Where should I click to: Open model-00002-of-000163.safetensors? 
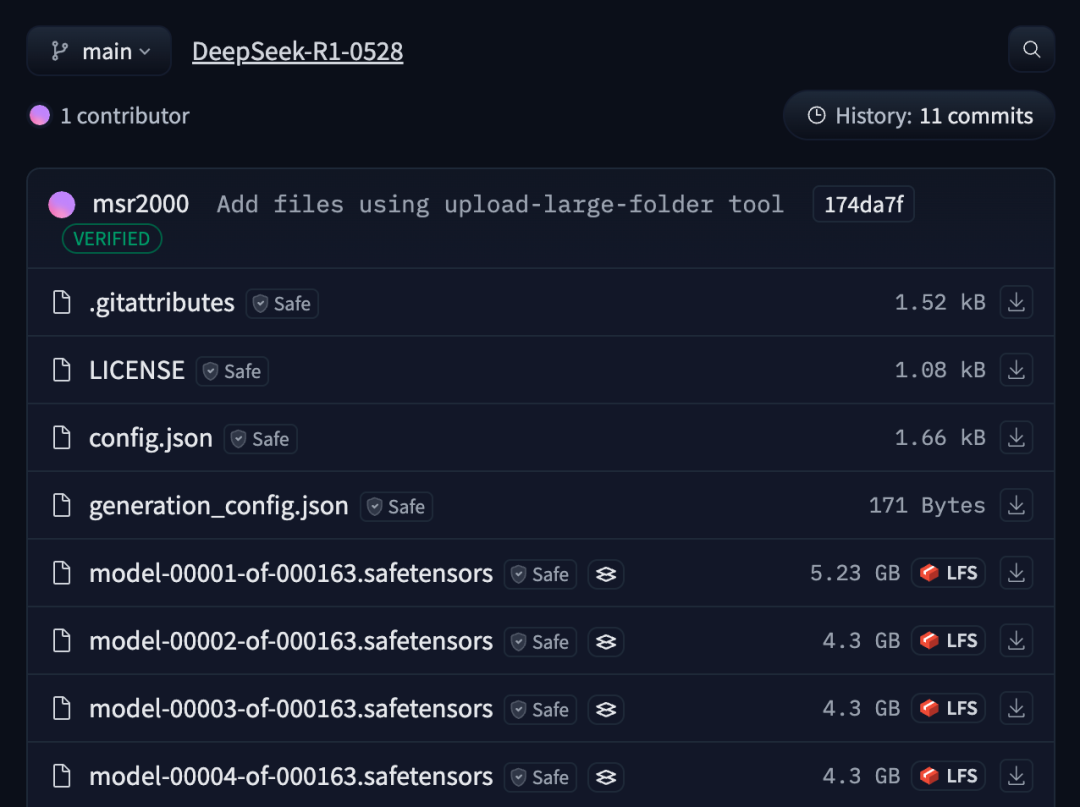tap(291, 641)
